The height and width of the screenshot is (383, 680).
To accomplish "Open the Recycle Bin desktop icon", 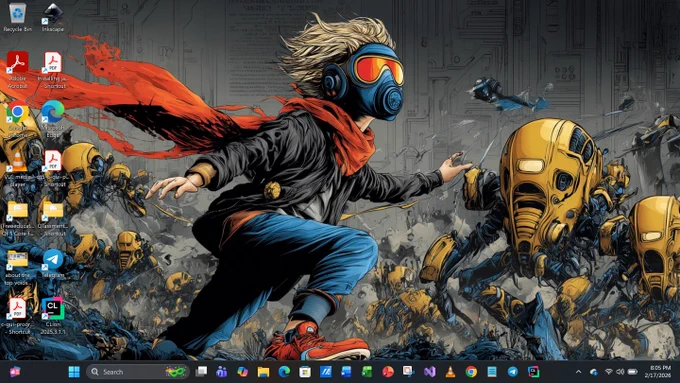I will click(x=17, y=17).
